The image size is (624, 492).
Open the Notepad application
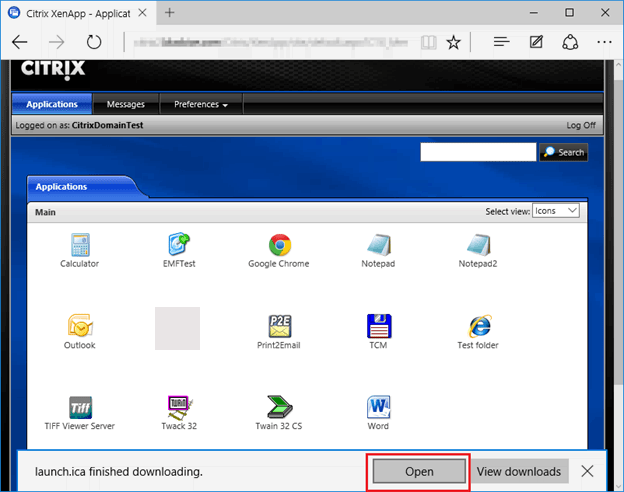(x=378, y=251)
